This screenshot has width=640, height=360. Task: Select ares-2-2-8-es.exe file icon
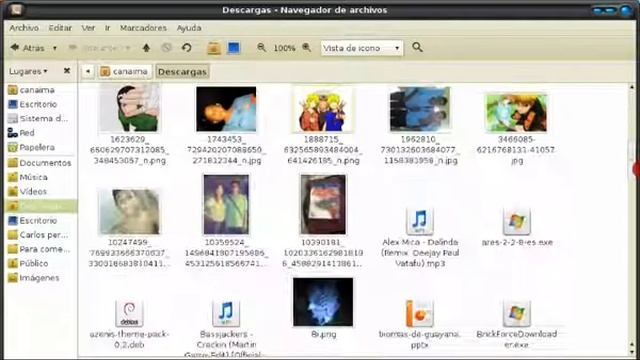pyautogui.click(x=516, y=221)
